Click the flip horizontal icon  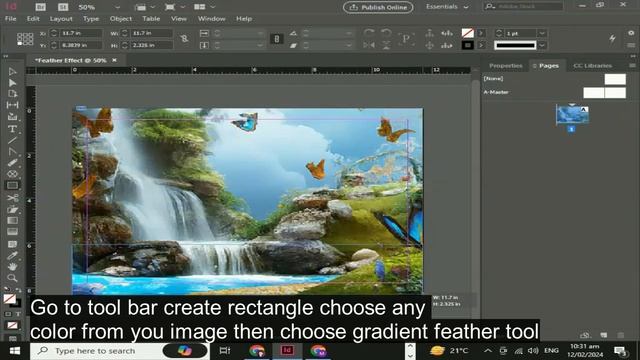[369, 45]
